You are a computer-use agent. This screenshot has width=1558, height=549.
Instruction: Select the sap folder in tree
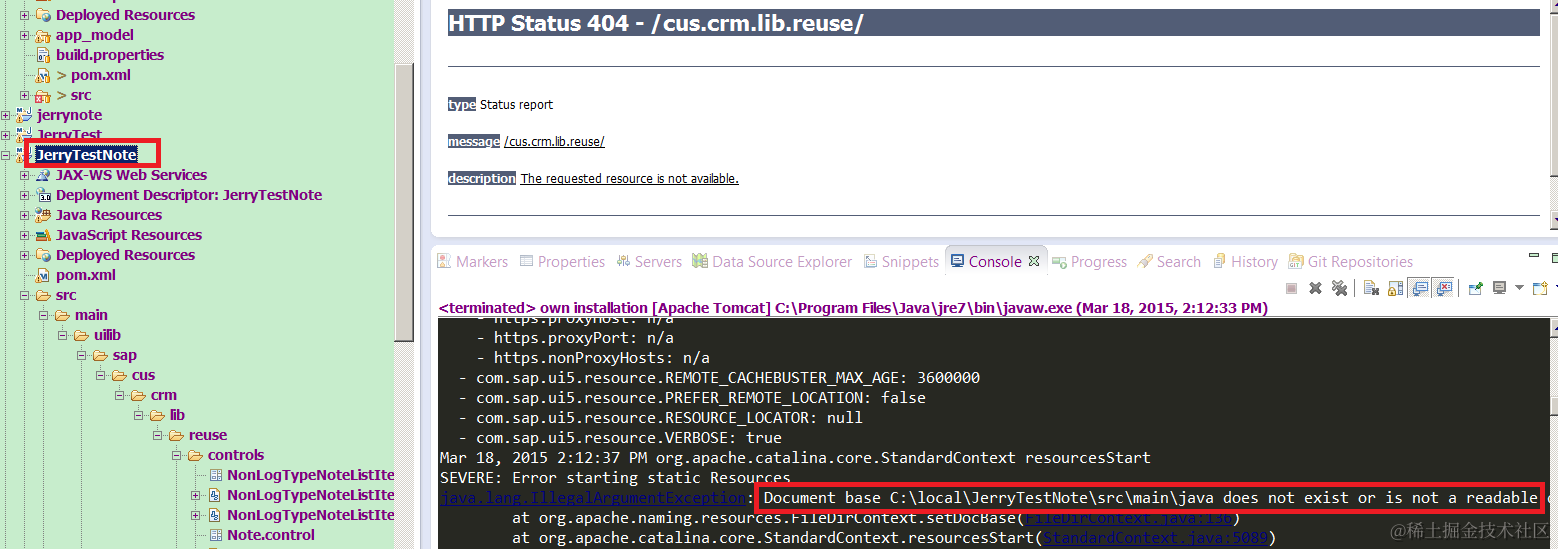(125, 355)
